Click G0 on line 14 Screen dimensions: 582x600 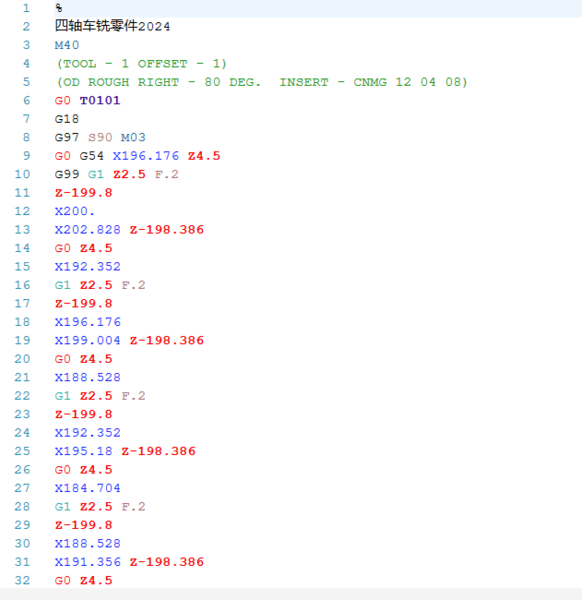[x=63, y=248]
